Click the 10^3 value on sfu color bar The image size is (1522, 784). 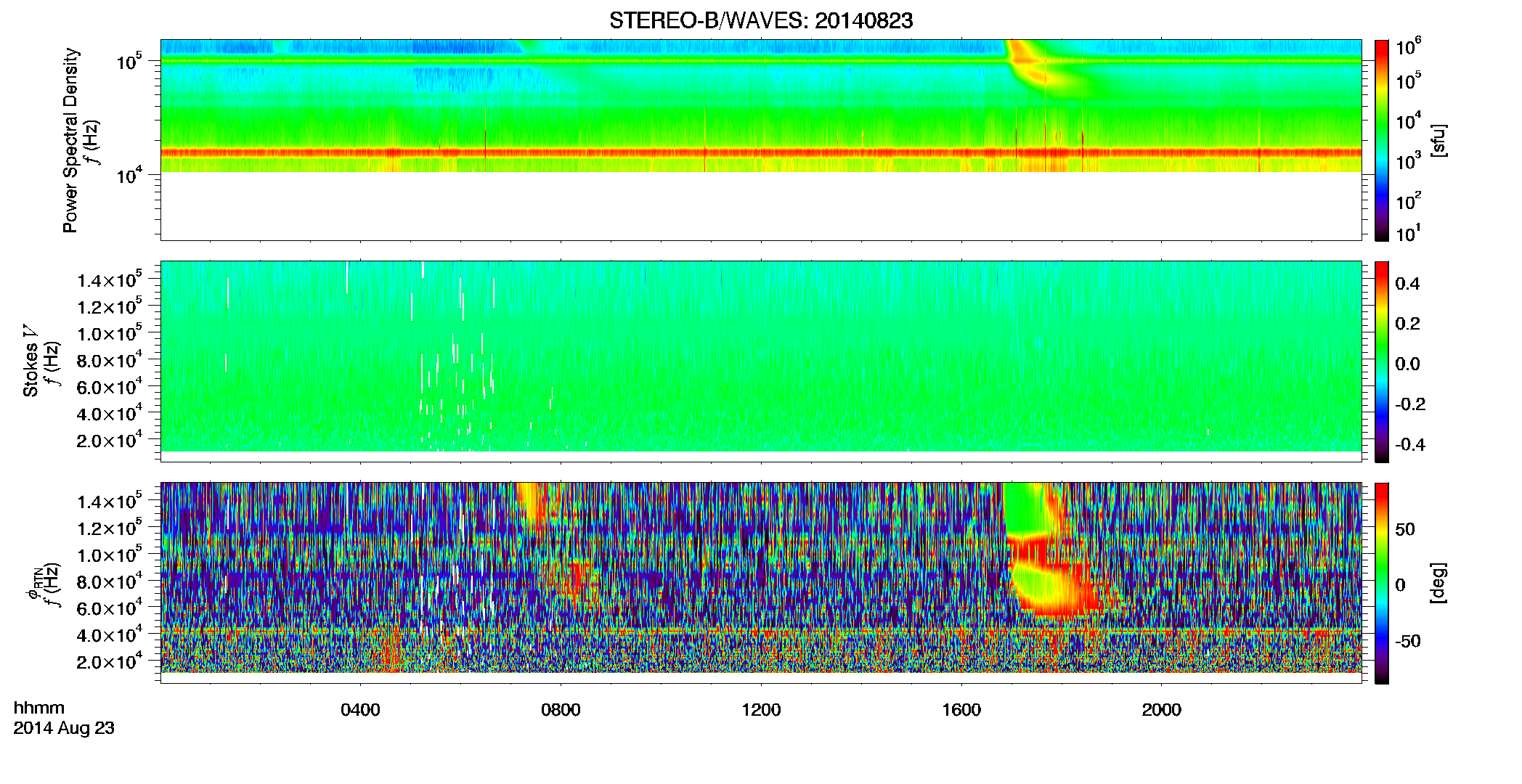(x=1409, y=161)
